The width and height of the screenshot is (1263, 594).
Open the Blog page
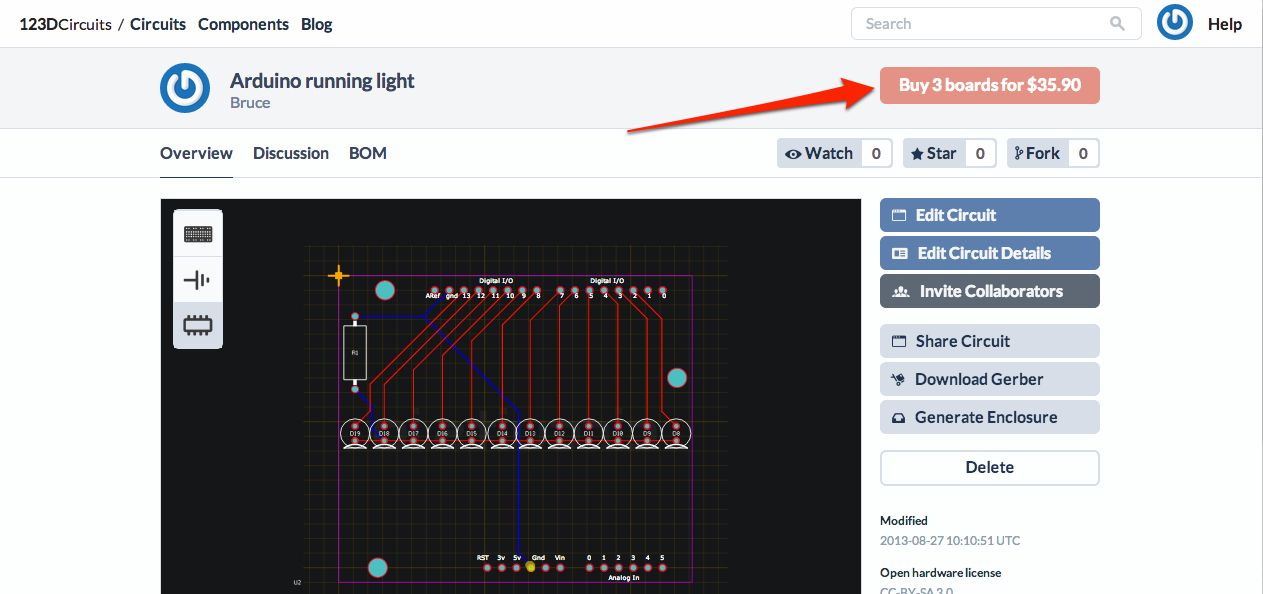pyautogui.click(x=317, y=24)
